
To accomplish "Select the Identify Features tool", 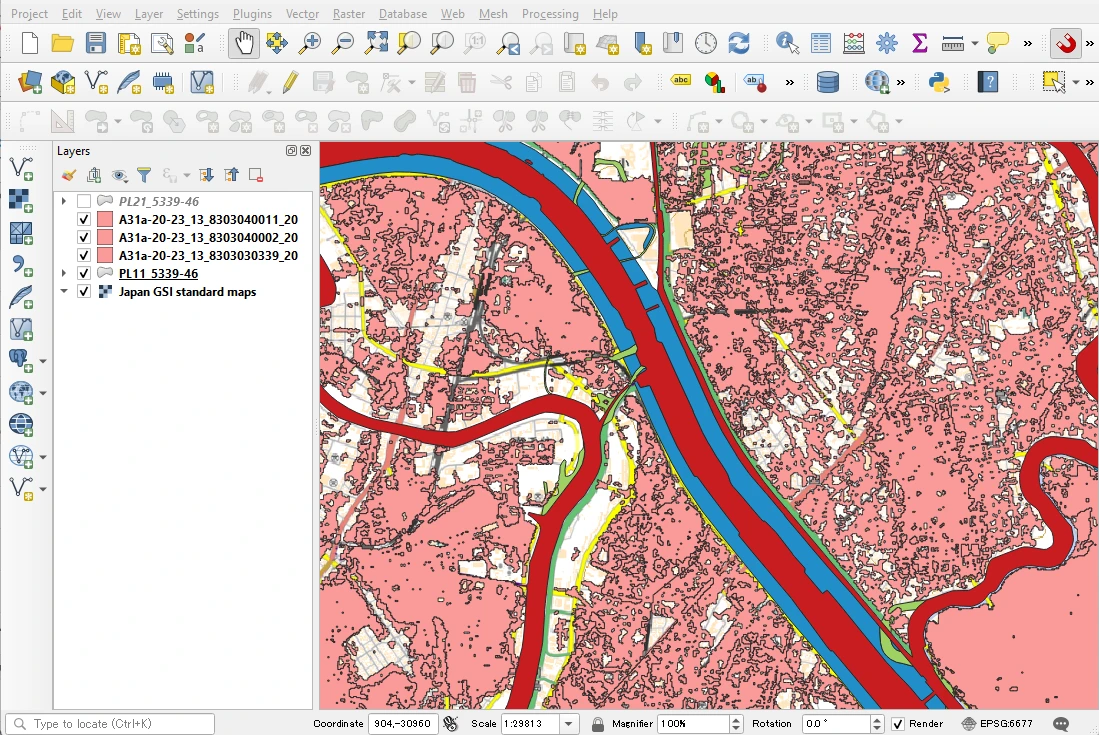I will (786, 44).
